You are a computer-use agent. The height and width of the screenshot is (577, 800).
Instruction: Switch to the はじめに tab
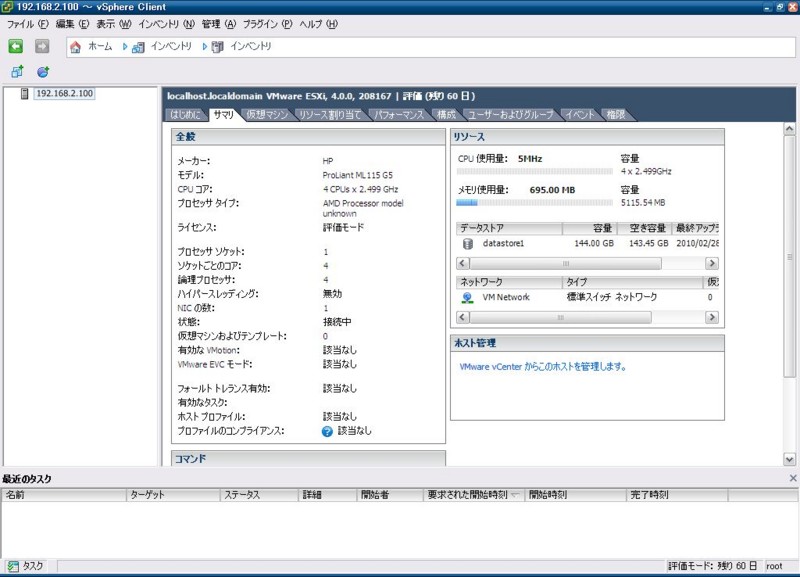pos(186,115)
